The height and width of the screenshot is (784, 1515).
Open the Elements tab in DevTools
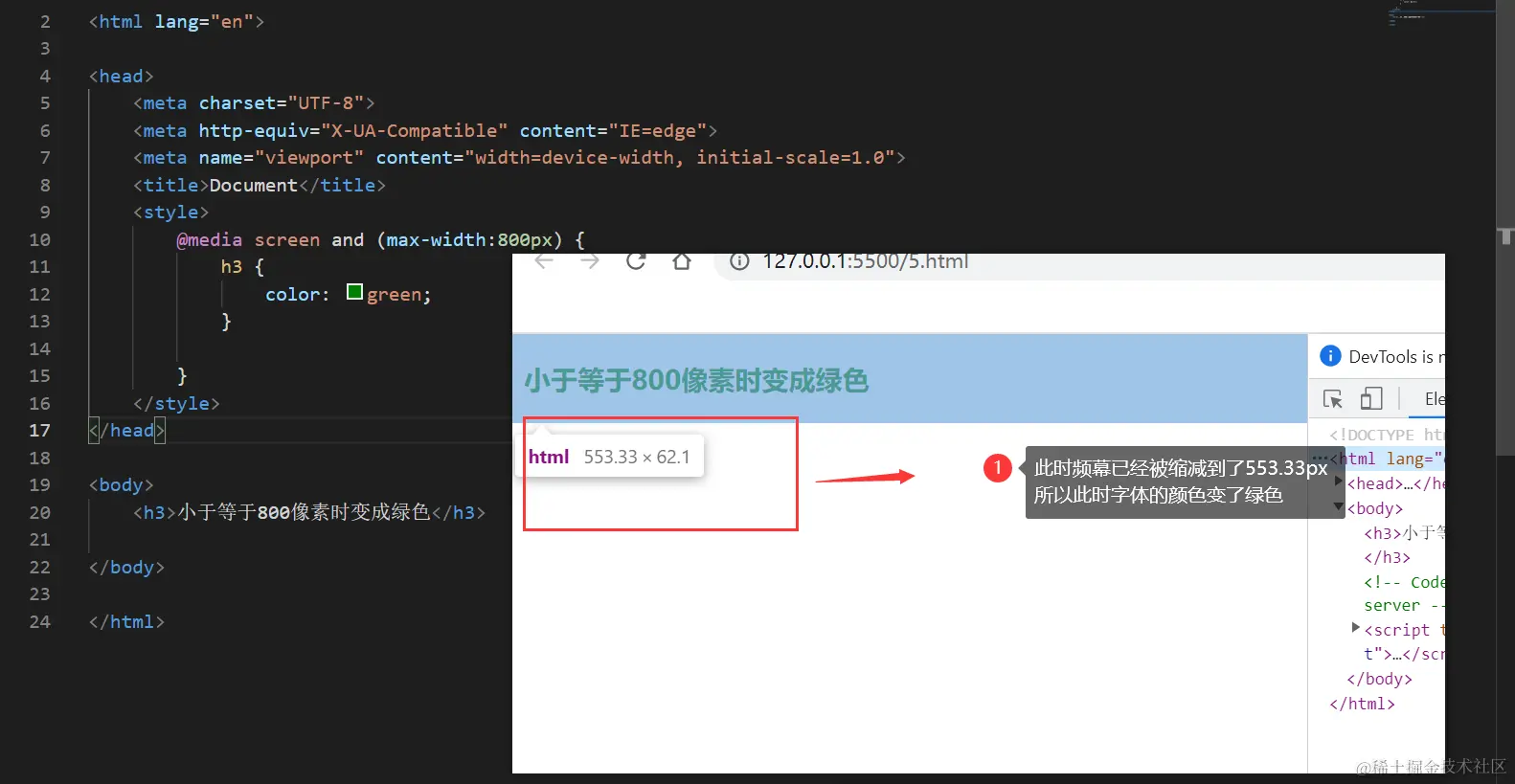click(1435, 399)
